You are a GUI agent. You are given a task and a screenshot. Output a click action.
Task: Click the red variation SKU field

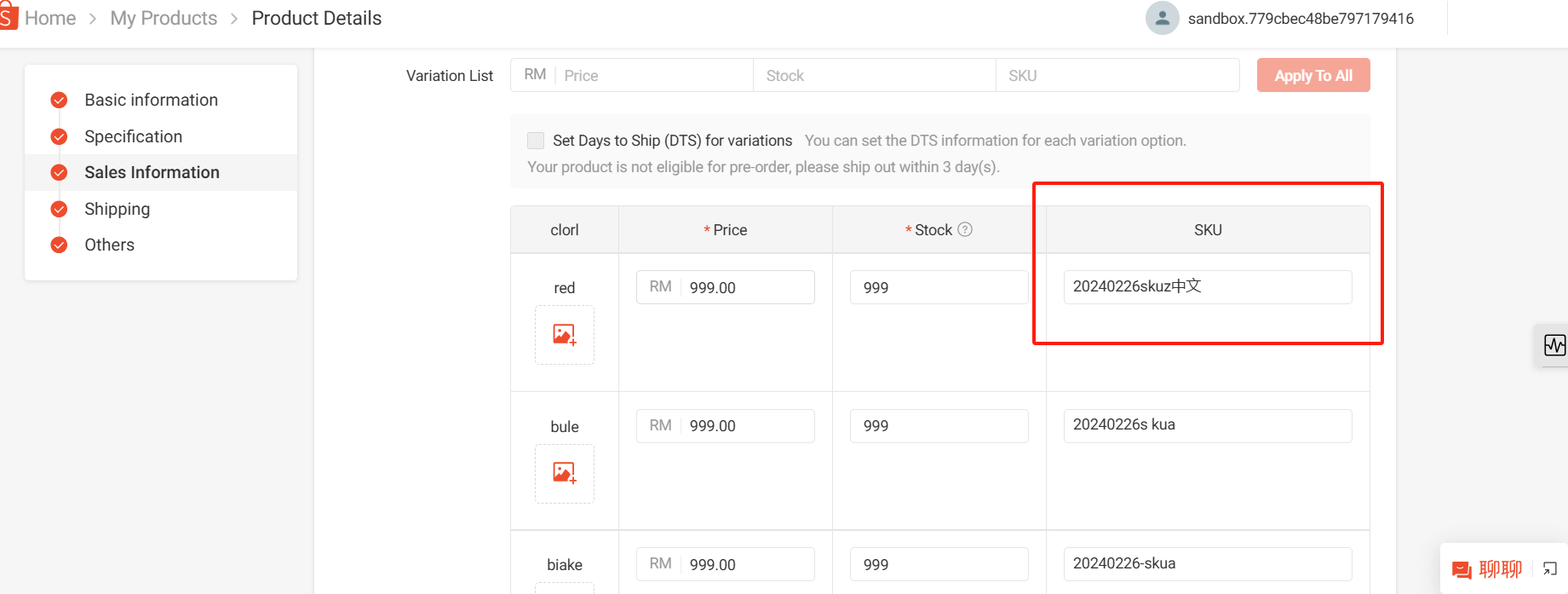[1208, 287]
